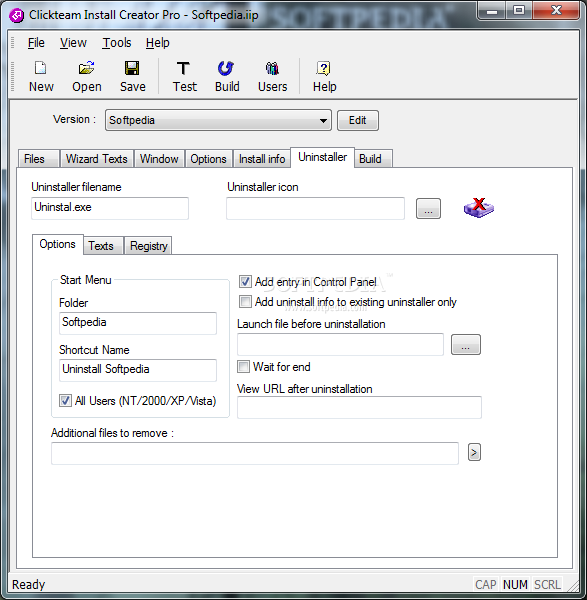Click the Ready status bar text

click(28, 584)
